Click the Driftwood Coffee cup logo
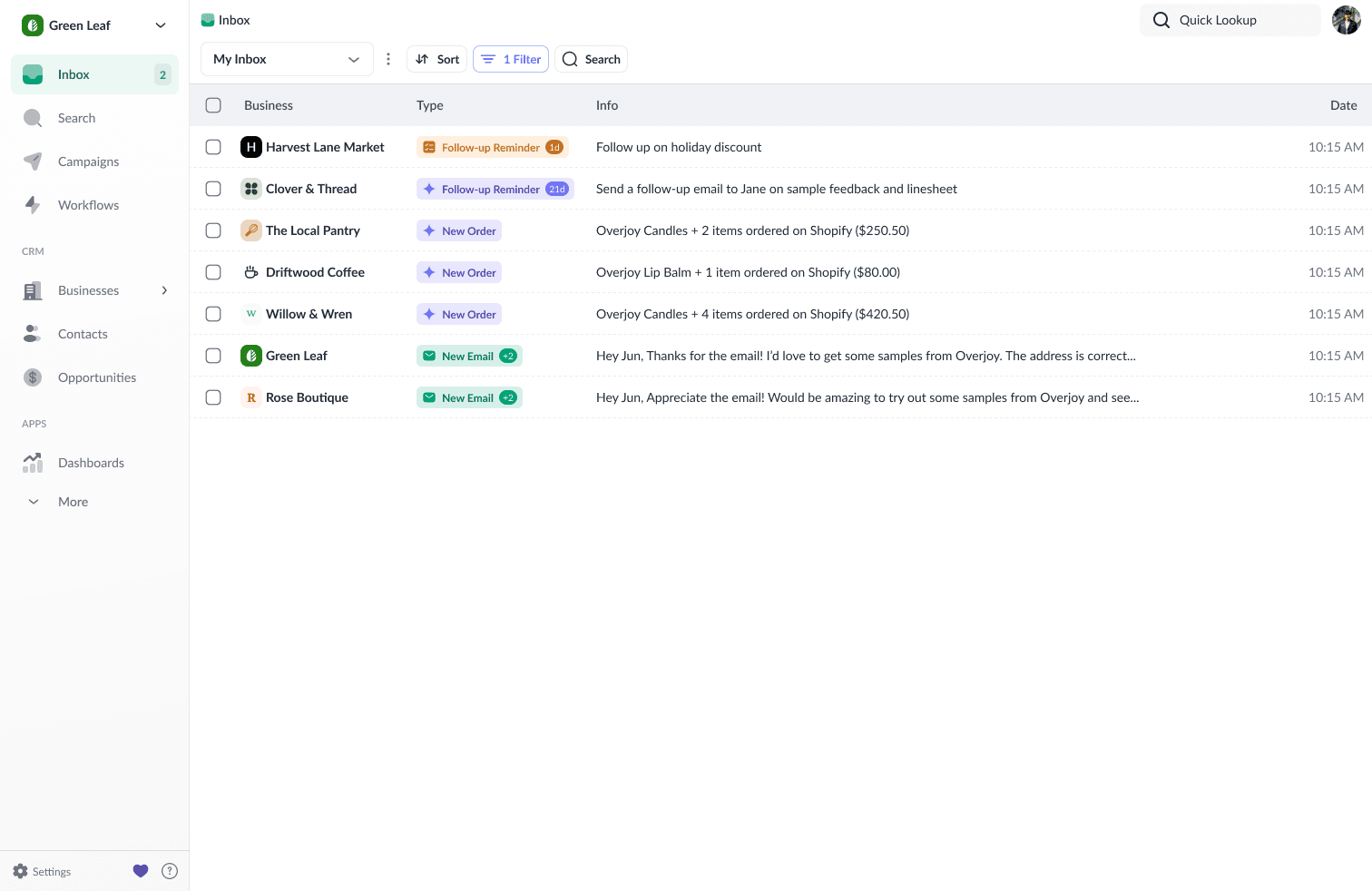 (x=251, y=272)
